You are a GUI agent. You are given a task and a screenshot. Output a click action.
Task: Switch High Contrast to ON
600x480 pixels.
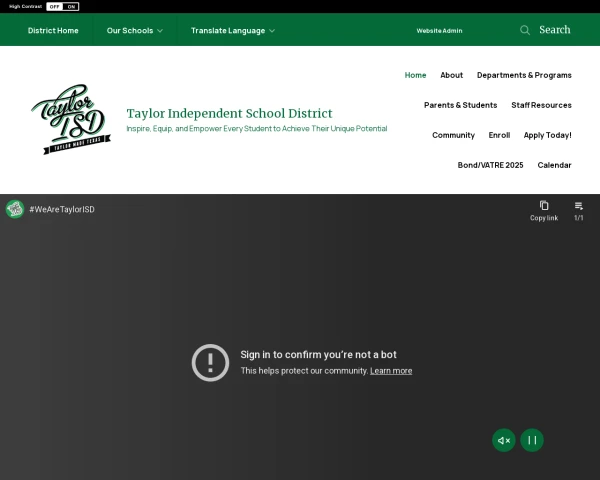[71, 7]
